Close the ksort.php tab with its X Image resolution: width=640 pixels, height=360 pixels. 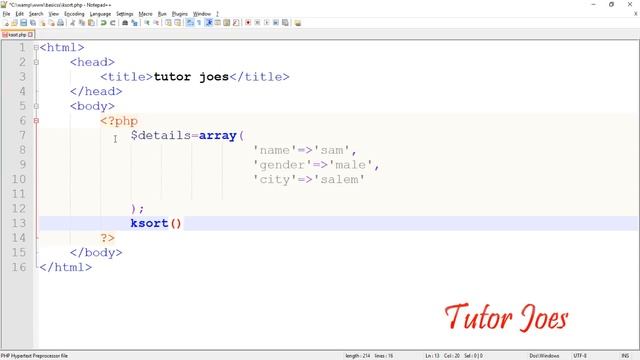pyautogui.click(x=31, y=35)
